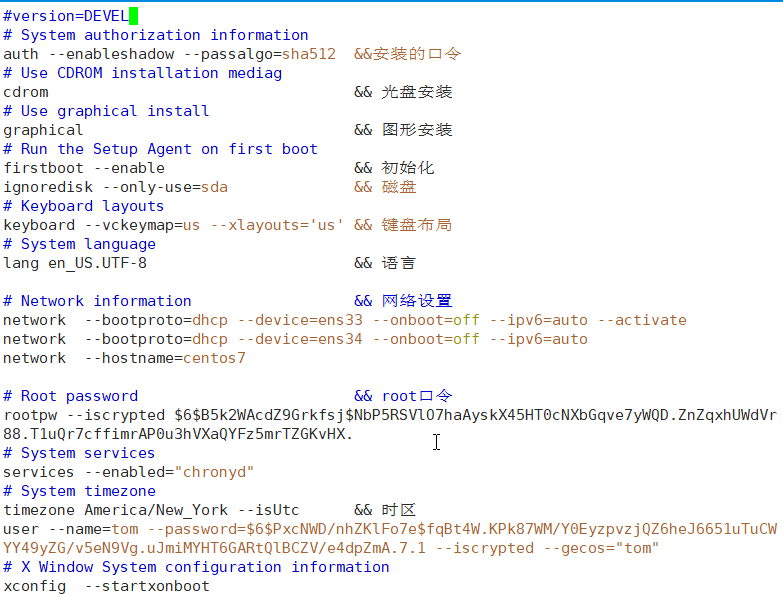Click the '# System language' comment
Viewport: 783px width, 597px height.
(x=79, y=244)
